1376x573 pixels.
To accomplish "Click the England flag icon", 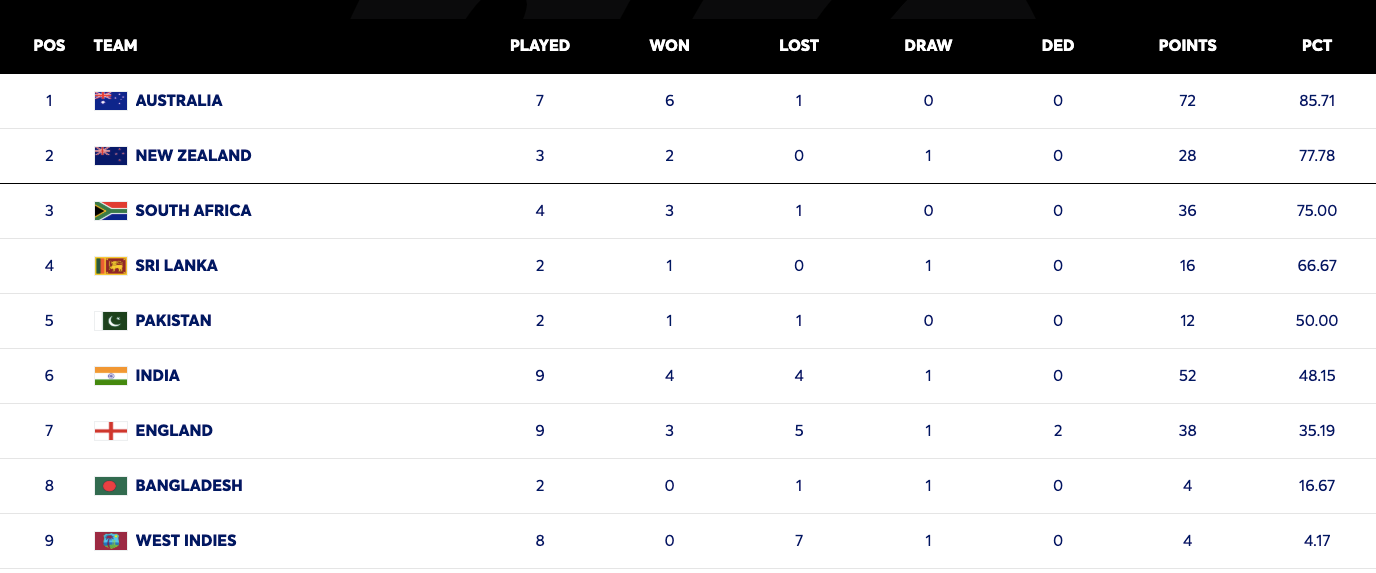I will coord(110,431).
